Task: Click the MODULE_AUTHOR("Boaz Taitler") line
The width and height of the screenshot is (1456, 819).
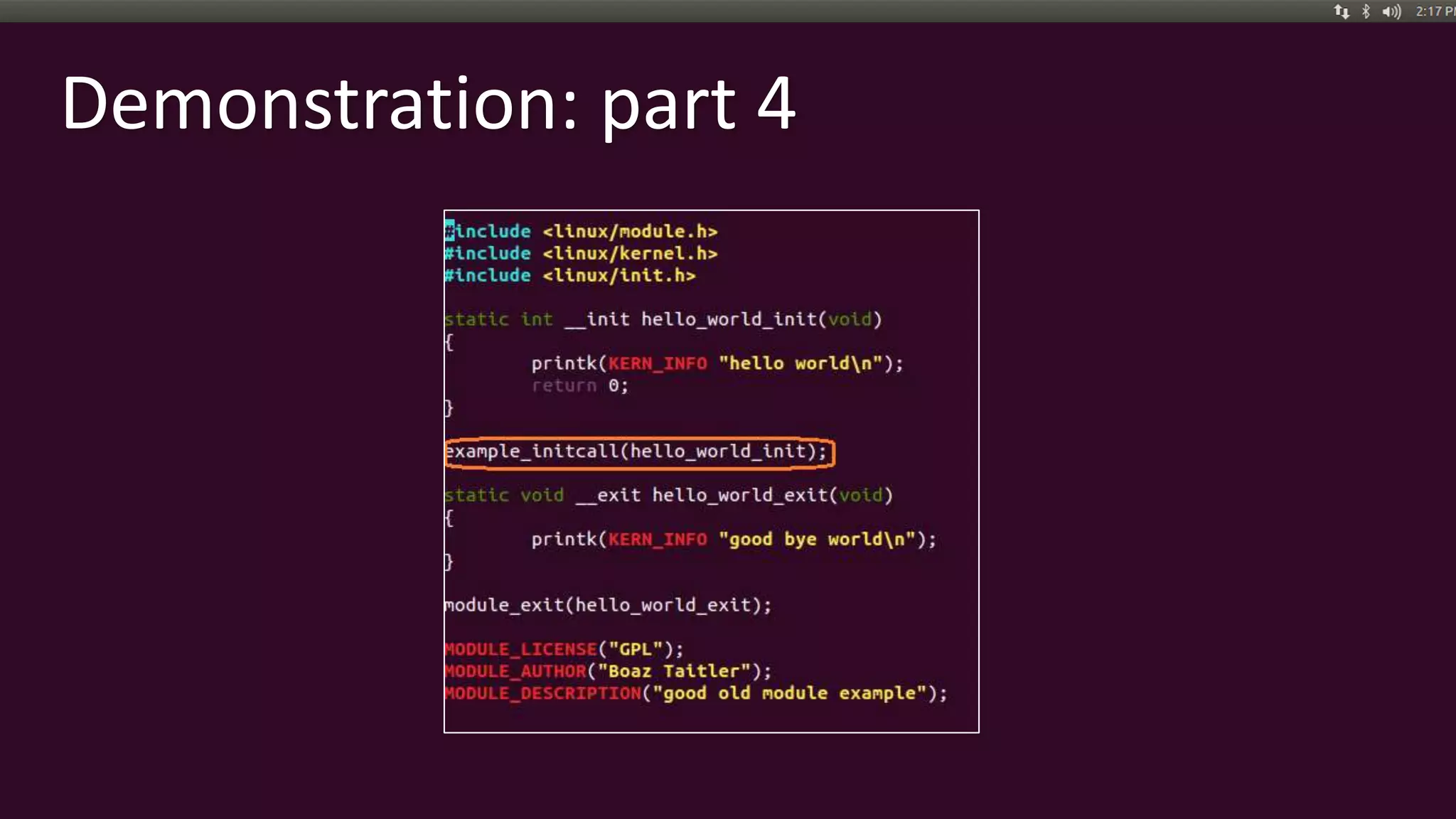Action: tap(608, 671)
